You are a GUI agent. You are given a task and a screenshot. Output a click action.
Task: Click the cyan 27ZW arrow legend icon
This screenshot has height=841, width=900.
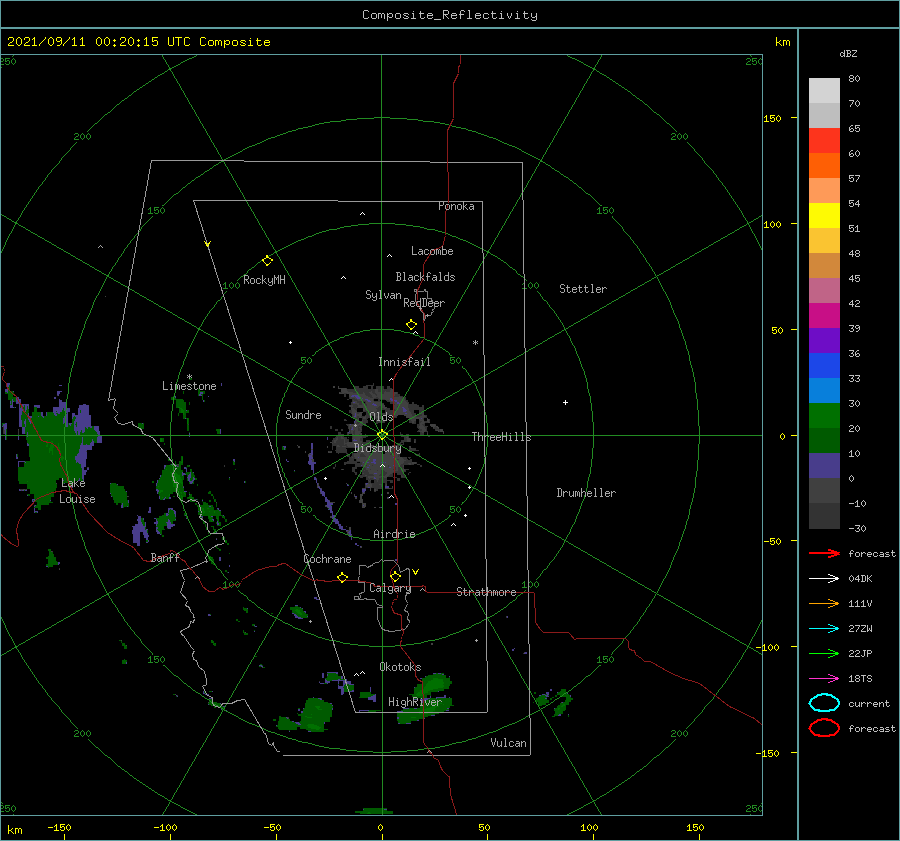(824, 629)
